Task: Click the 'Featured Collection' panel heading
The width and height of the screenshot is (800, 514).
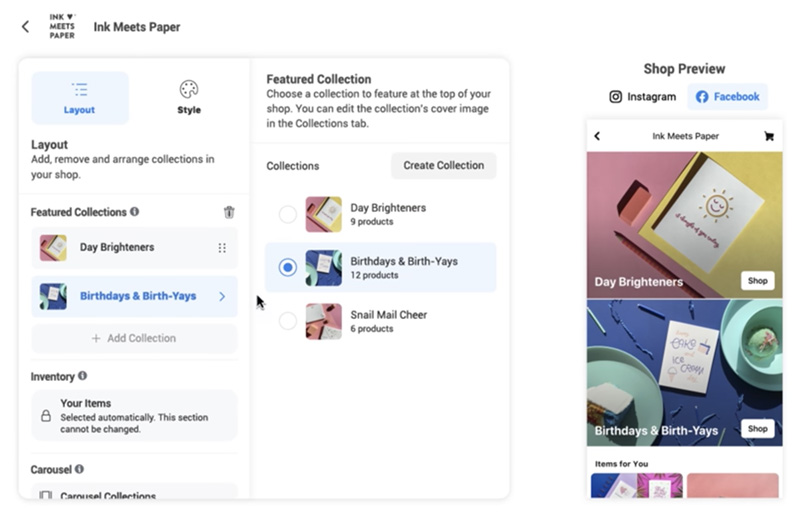Action: (x=319, y=79)
